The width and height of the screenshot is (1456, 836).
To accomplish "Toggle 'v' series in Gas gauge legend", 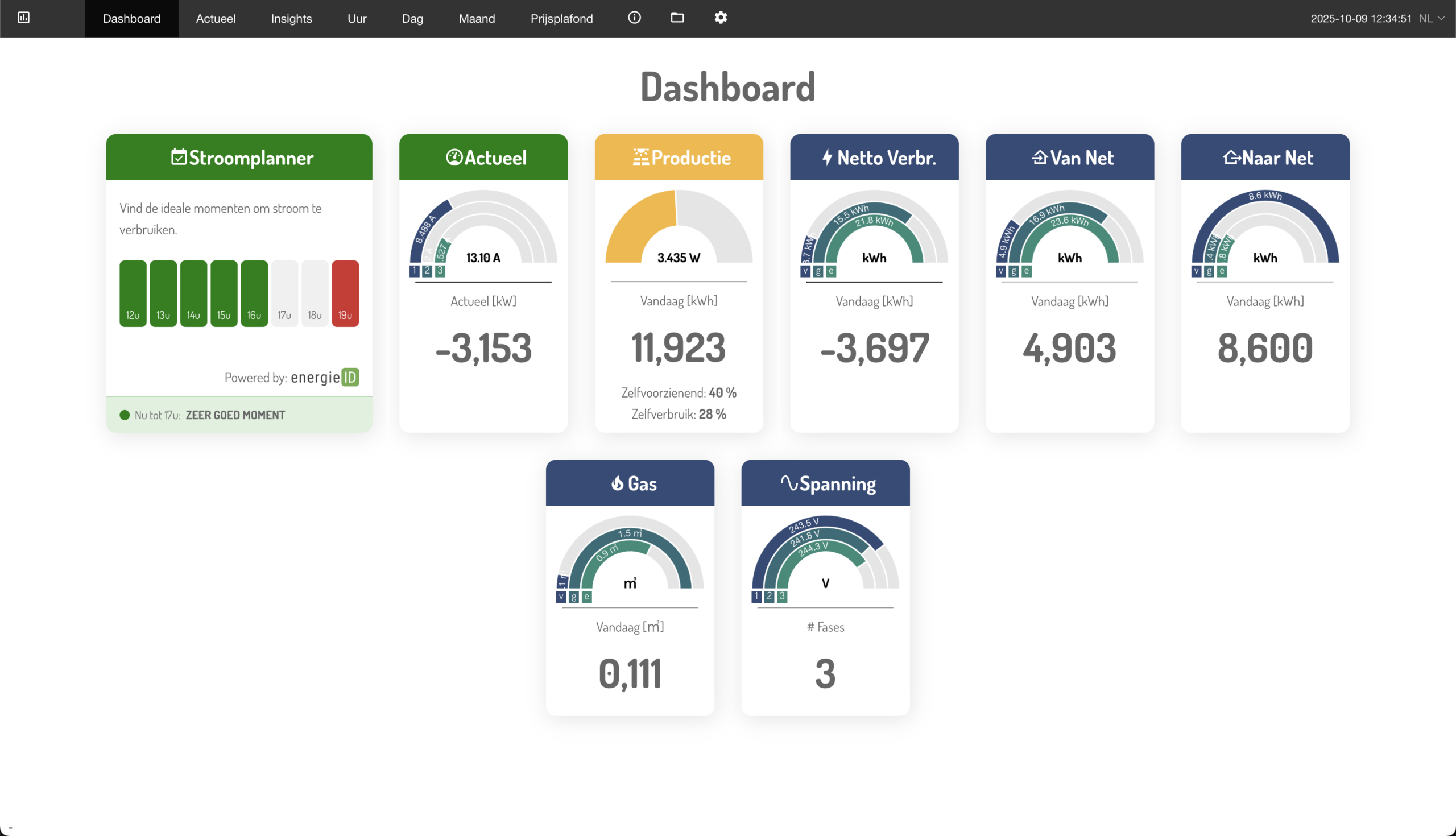I will coord(561,597).
